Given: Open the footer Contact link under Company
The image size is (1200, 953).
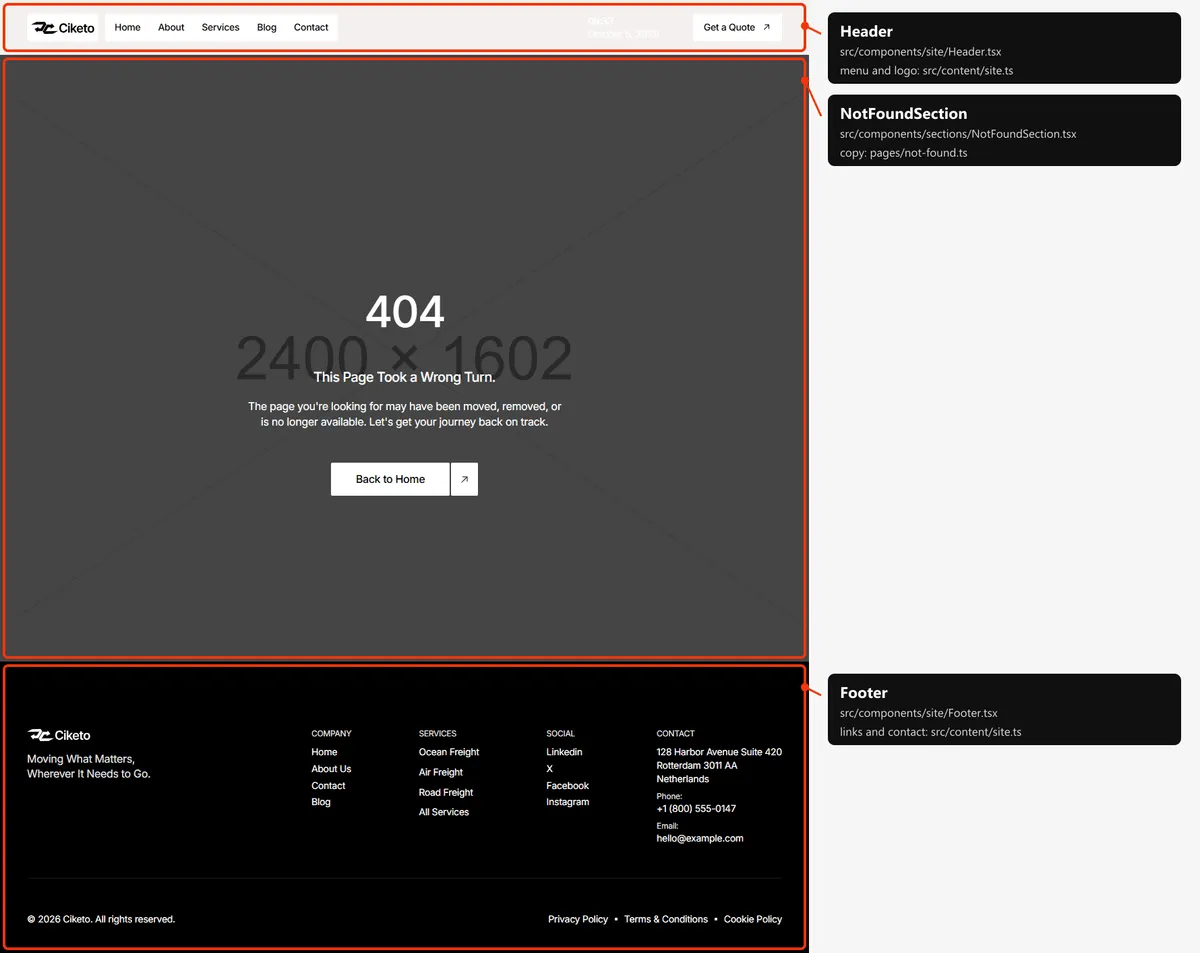Looking at the screenshot, I should [328, 786].
